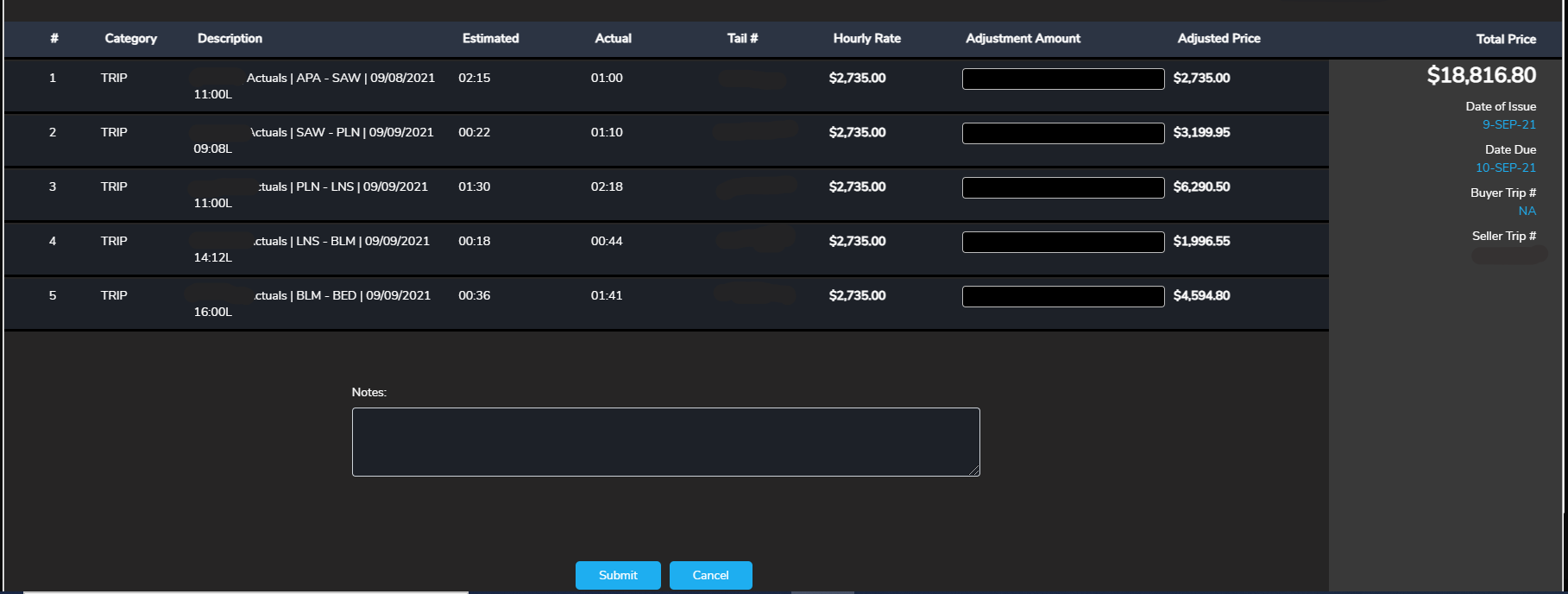1568x594 pixels.
Task: Focus the Notes text area
Action: (665, 441)
